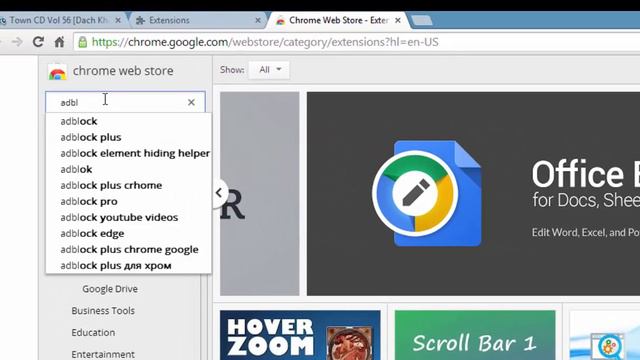
Task: Close the Extensions tab
Action: [258, 20]
